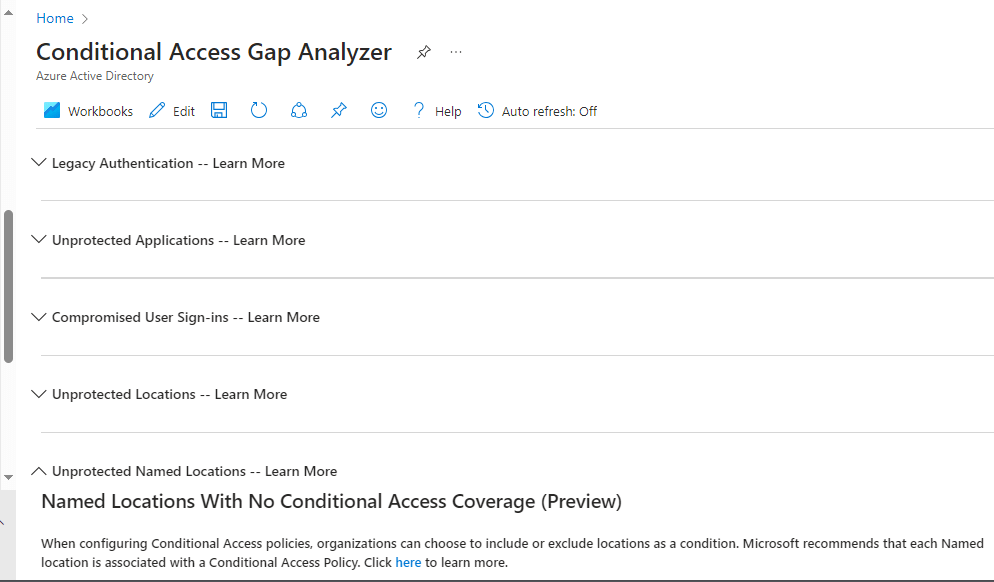Click the 'here' learn more link
Screen dimensions: 994x582
click(x=408, y=562)
